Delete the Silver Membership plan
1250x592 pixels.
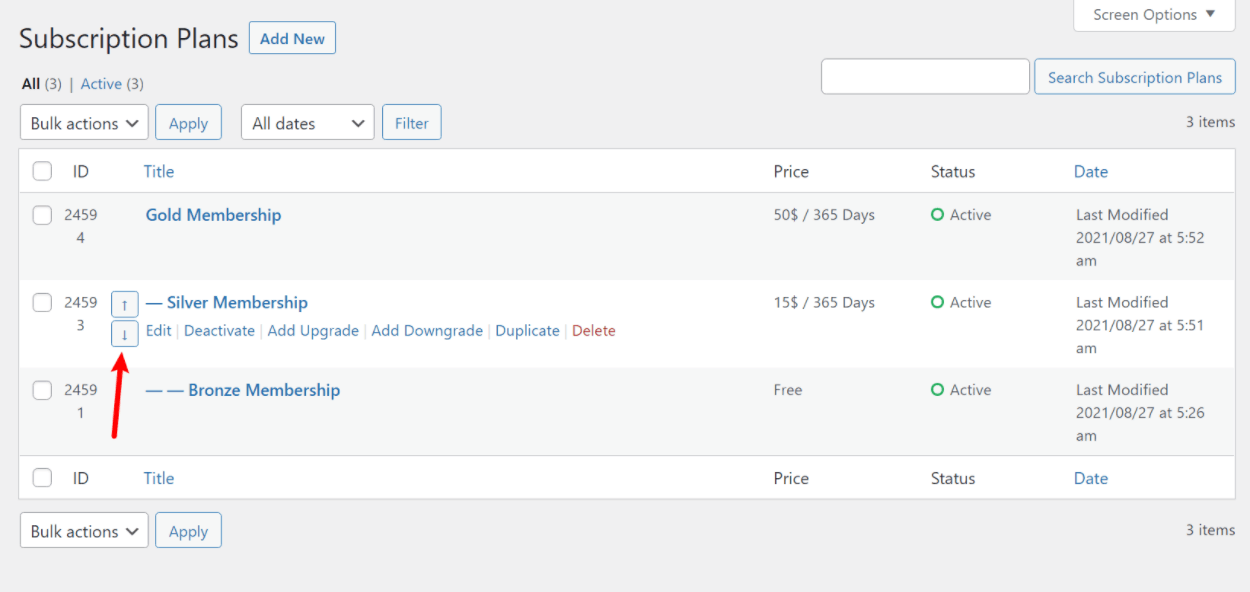593,331
